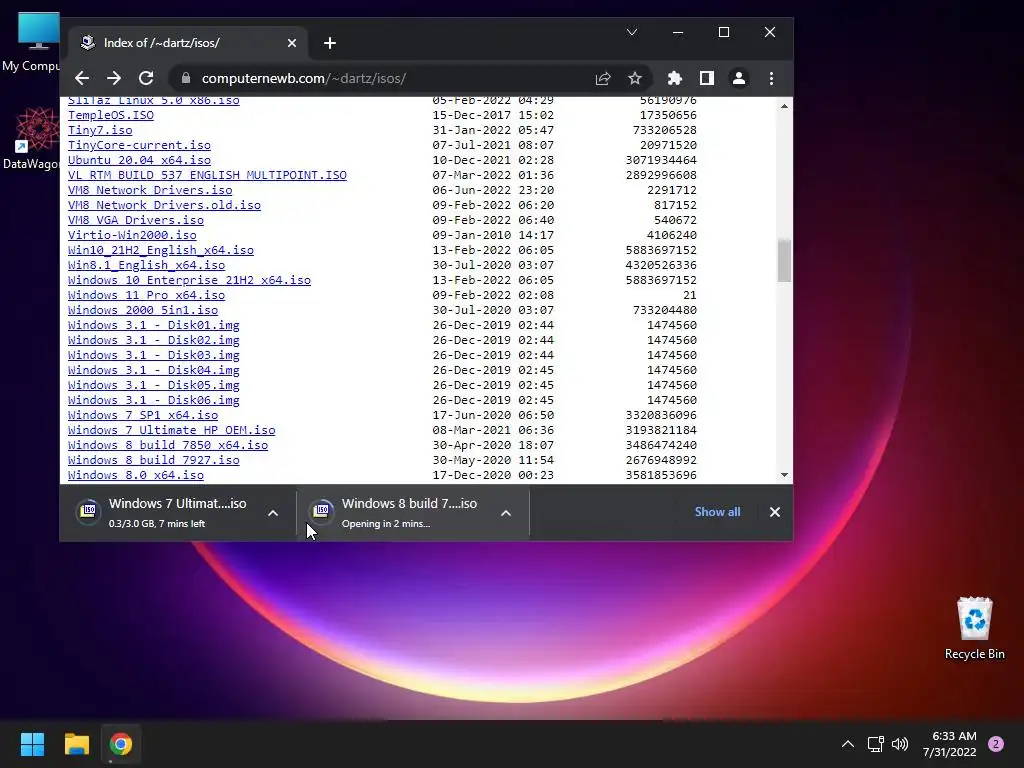Viewport: 1024px width, 768px height.
Task: Open the Windows_8_build_7850_x64.iso link
Action: click(168, 445)
